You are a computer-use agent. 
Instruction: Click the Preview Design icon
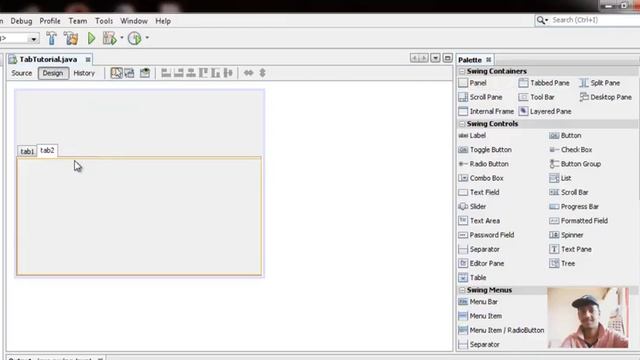pos(145,73)
